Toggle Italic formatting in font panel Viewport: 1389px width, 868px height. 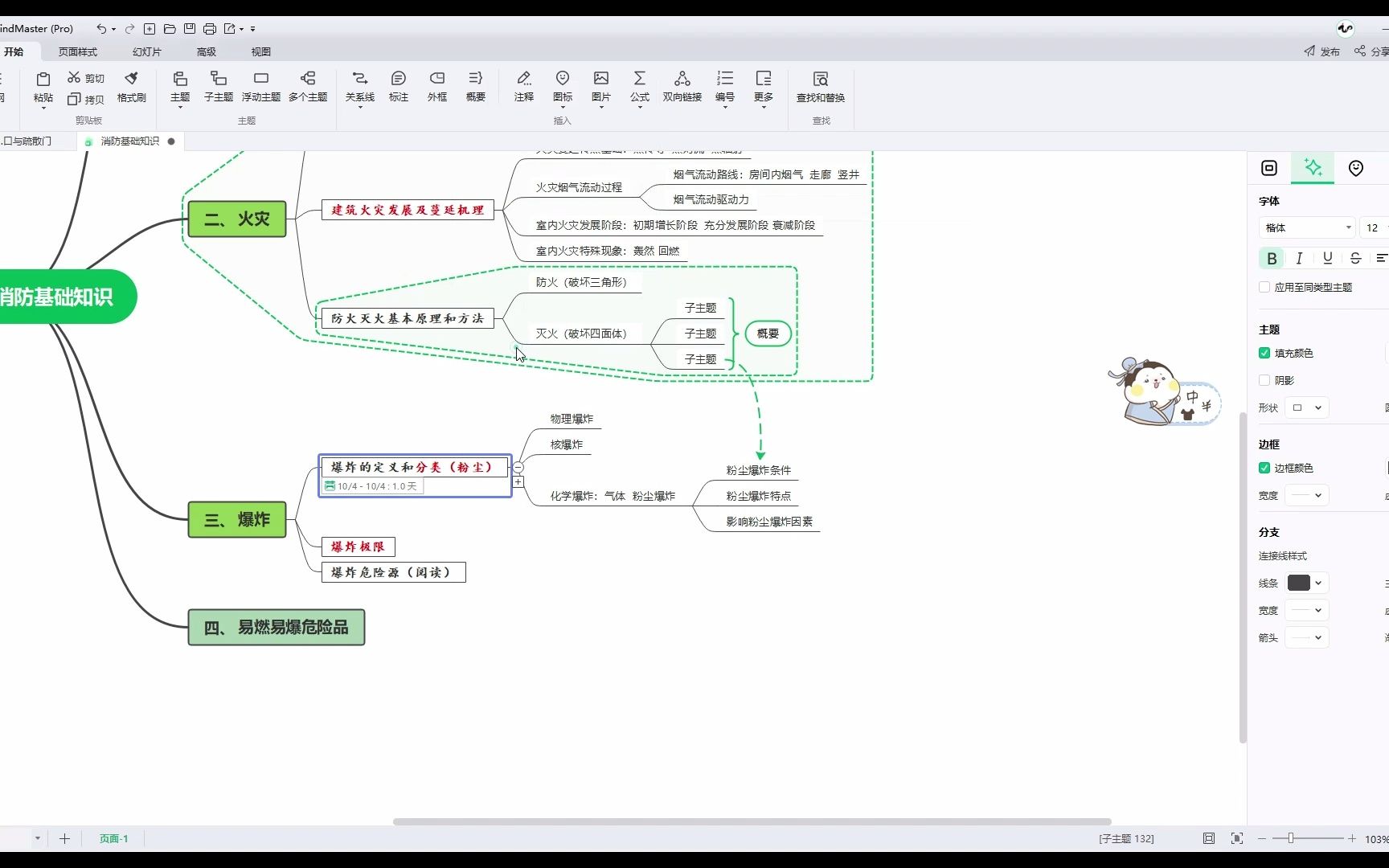(1299, 258)
